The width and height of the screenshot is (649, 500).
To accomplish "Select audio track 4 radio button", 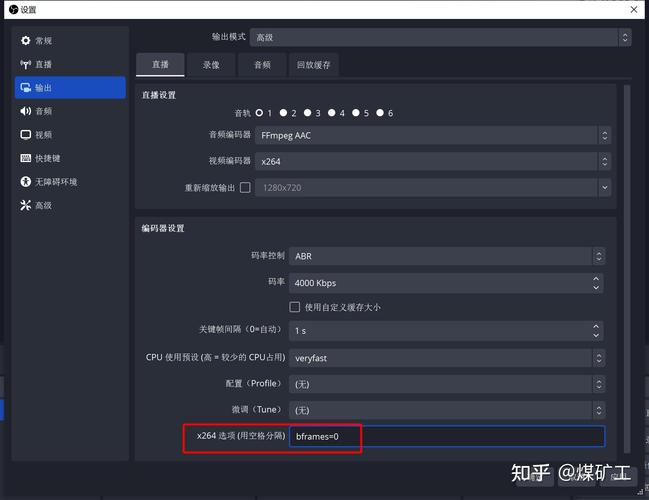I will click(332, 113).
